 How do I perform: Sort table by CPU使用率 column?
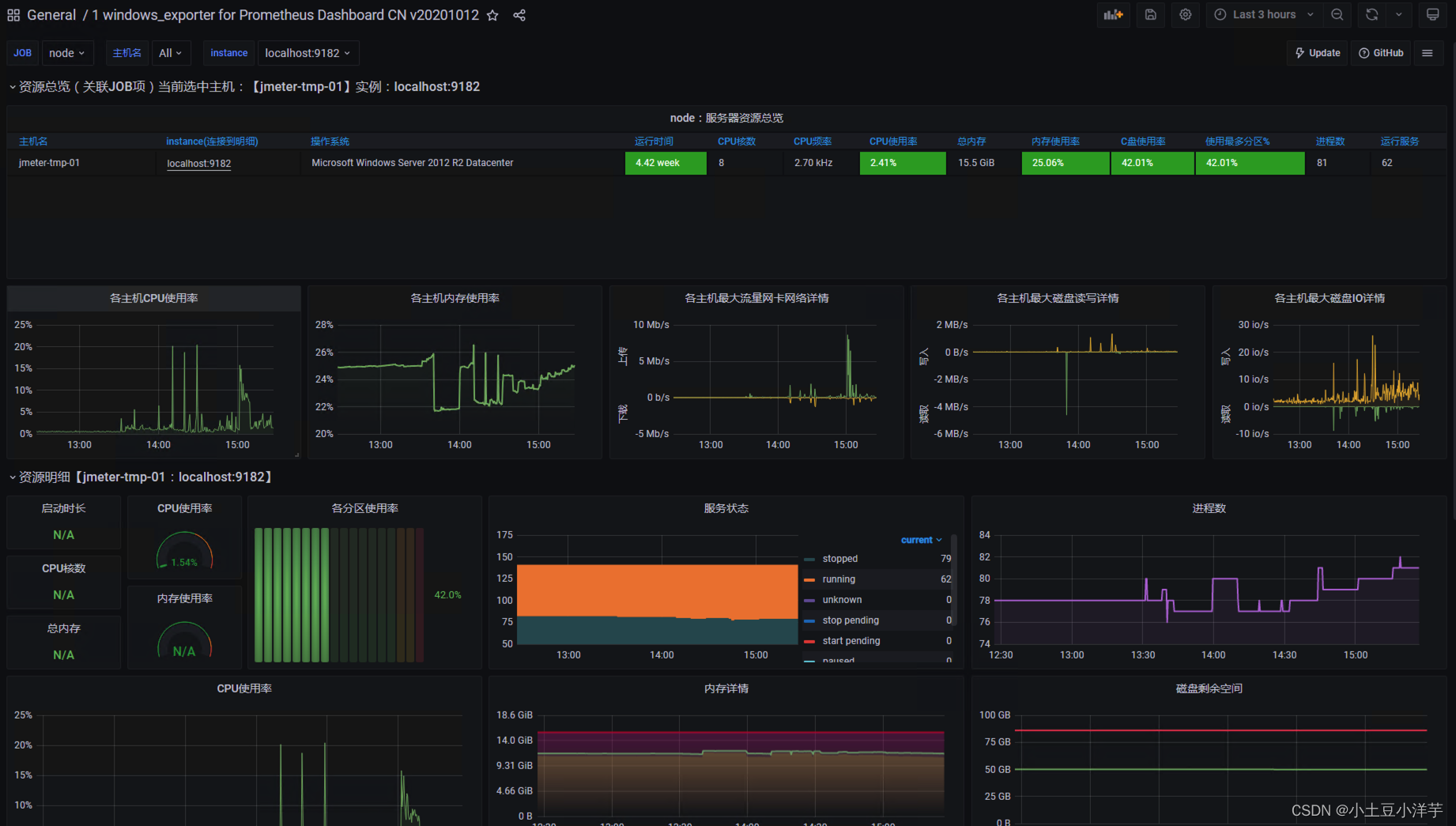[x=893, y=141]
